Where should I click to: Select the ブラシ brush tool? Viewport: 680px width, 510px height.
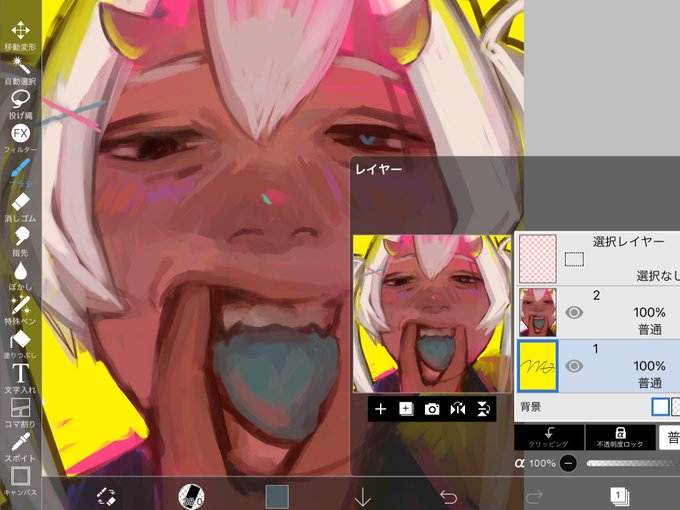(x=20, y=173)
